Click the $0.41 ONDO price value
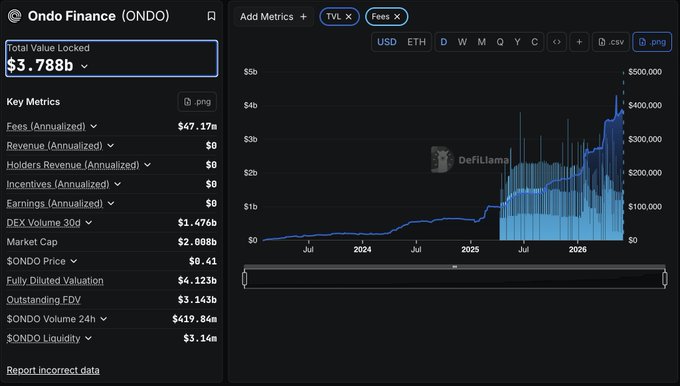The width and height of the screenshot is (680, 386). coord(203,261)
